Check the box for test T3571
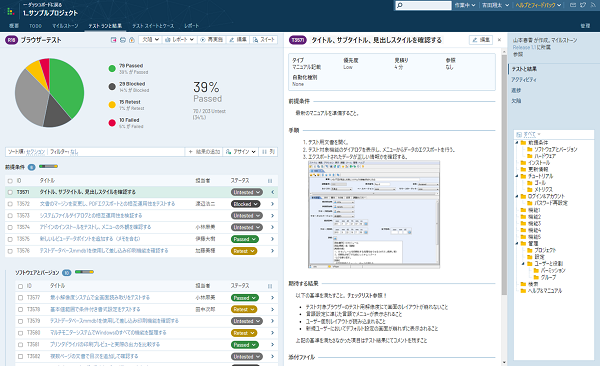 10,192
